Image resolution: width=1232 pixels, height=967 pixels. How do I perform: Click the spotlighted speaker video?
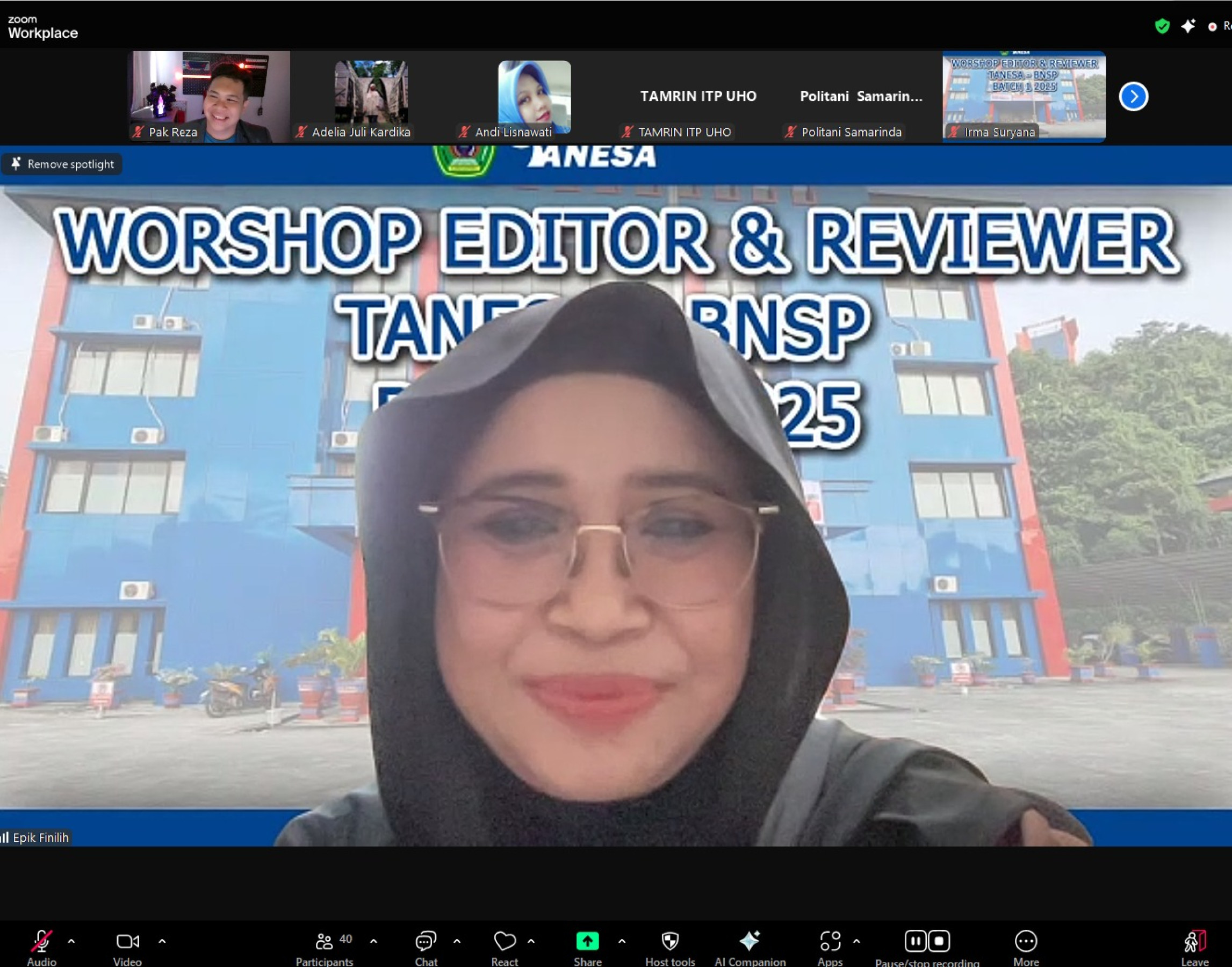616,496
